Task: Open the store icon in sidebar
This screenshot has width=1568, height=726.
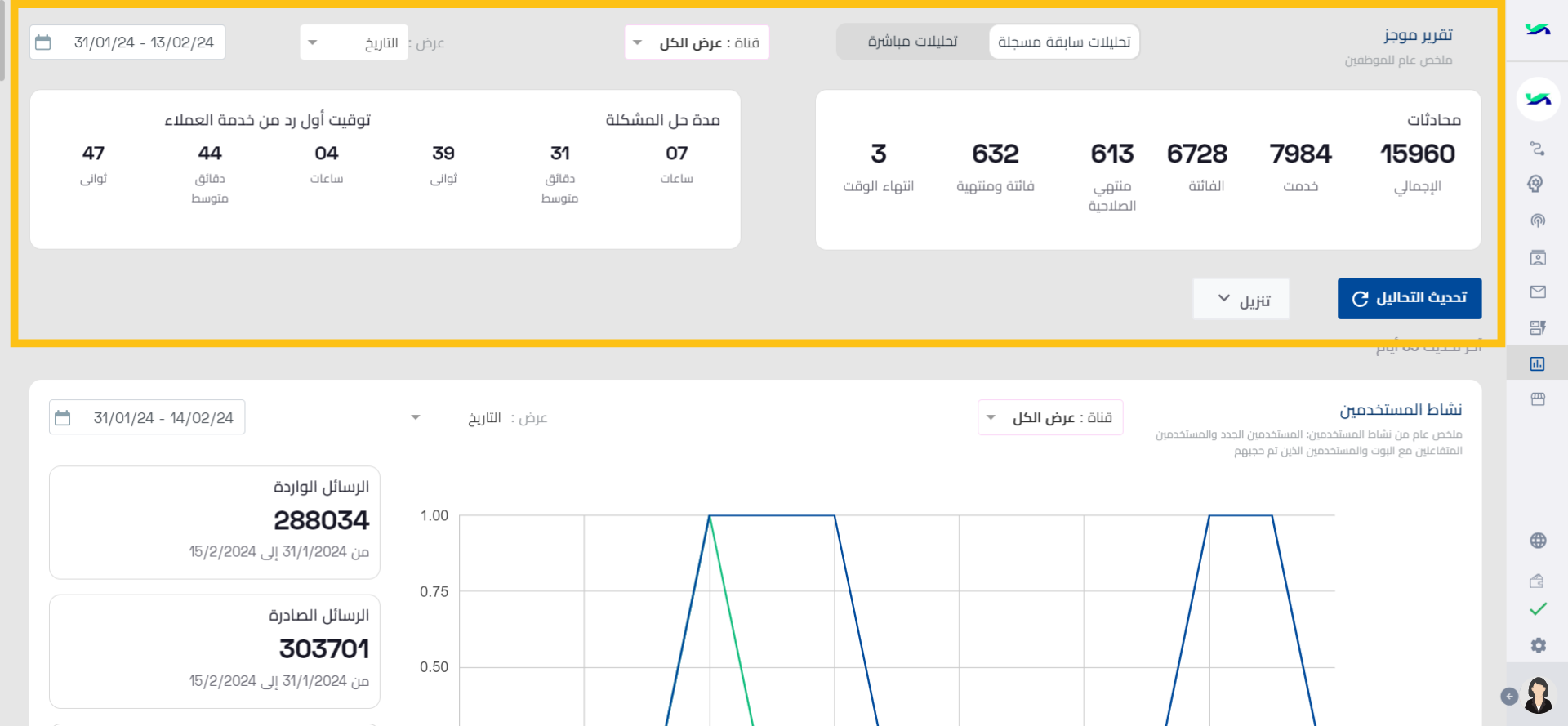Action: (1538, 399)
